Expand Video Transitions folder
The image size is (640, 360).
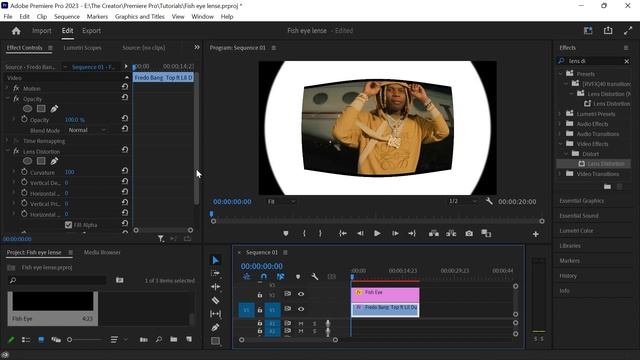(x=560, y=174)
